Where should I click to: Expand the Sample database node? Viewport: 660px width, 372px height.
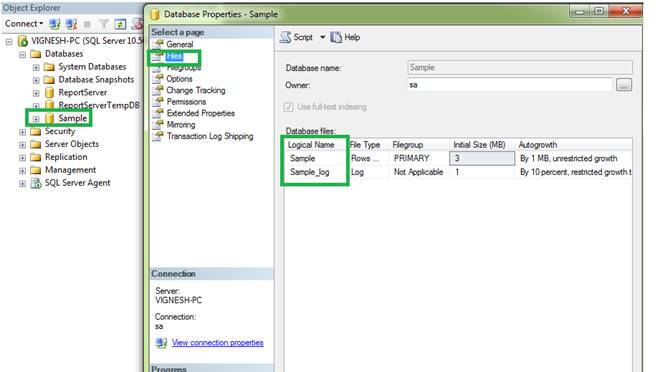click(36, 119)
